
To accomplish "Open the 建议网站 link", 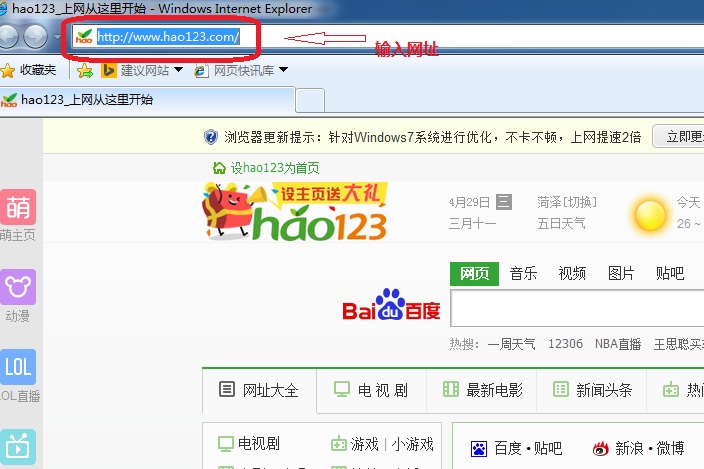I will [x=145, y=70].
